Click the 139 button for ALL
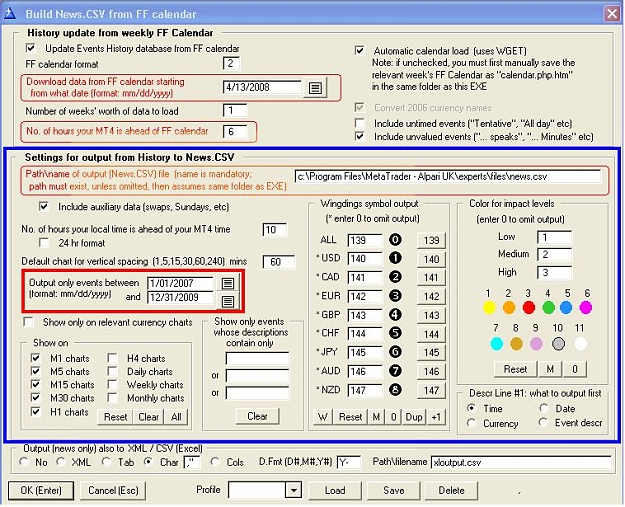This screenshot has height=507, width=625. coord(431,240)
